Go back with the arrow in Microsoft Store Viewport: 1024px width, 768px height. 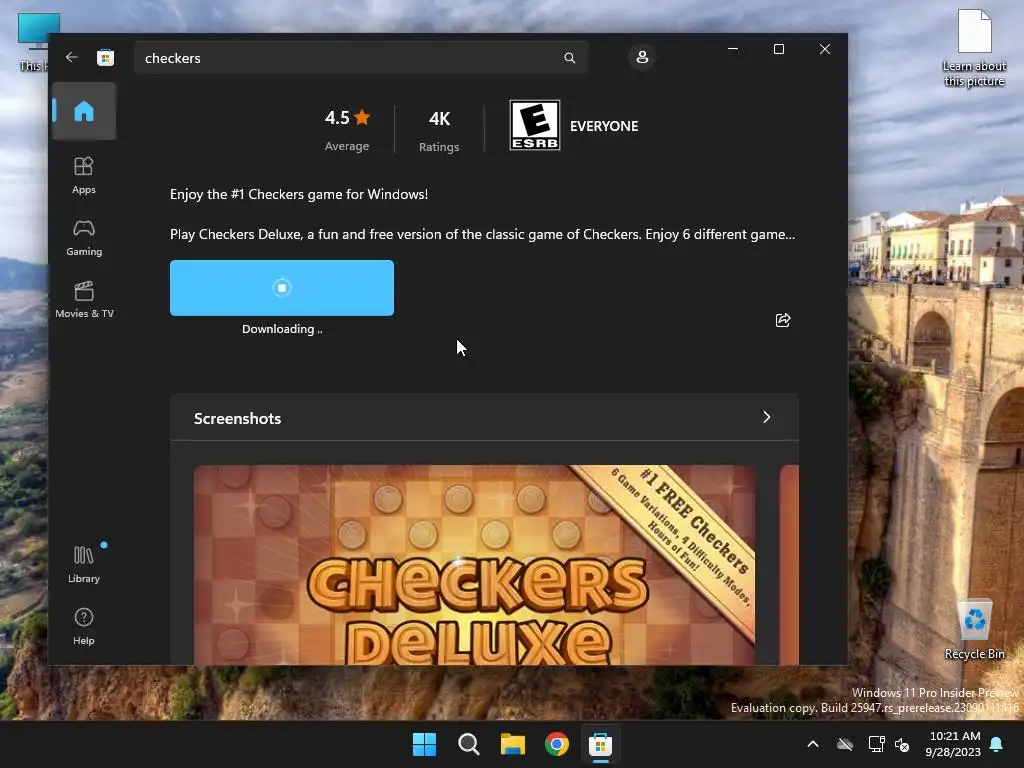pyautogui.click(x=72, y=57)
